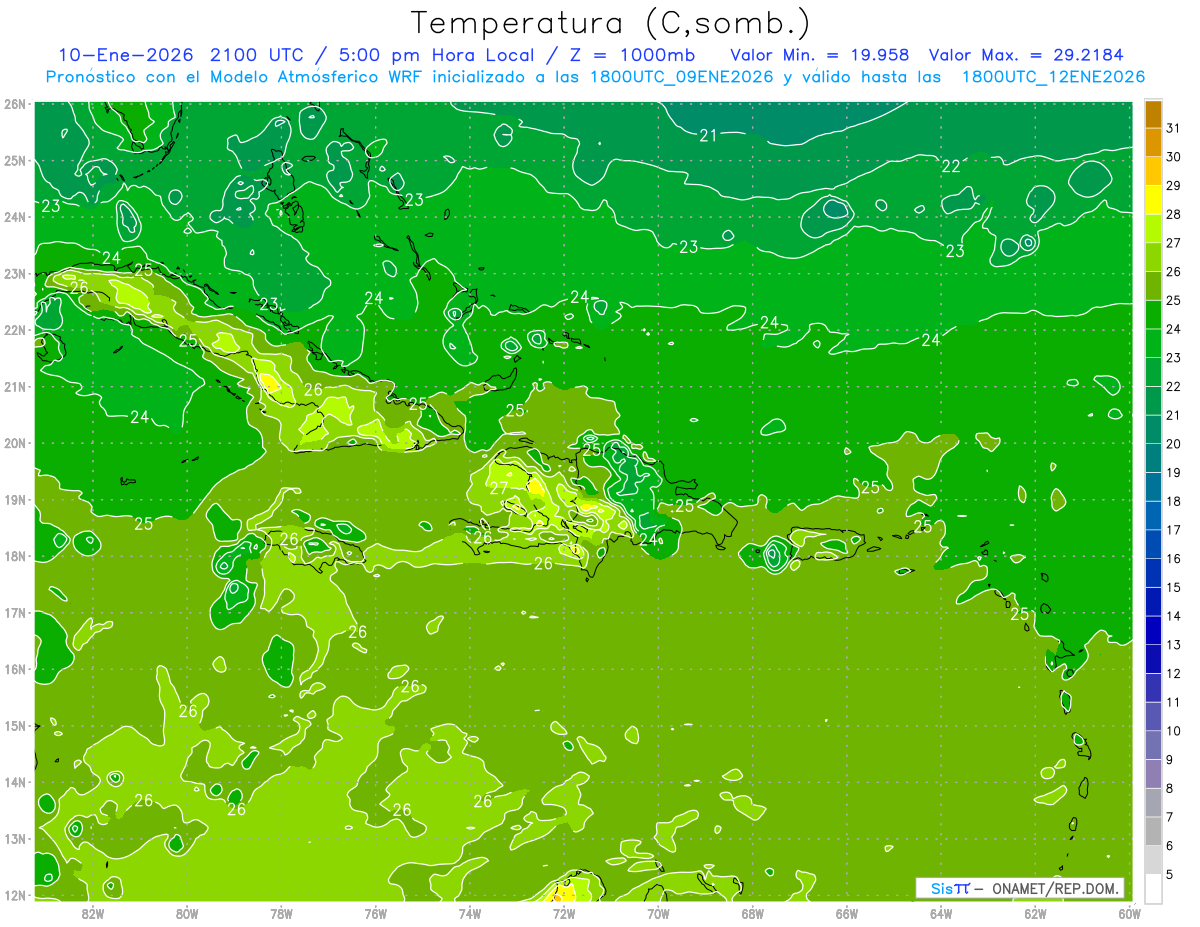Click the color bar scale value 12
The height and width of the screenshot is (927, 1200).
[1174, 674]
